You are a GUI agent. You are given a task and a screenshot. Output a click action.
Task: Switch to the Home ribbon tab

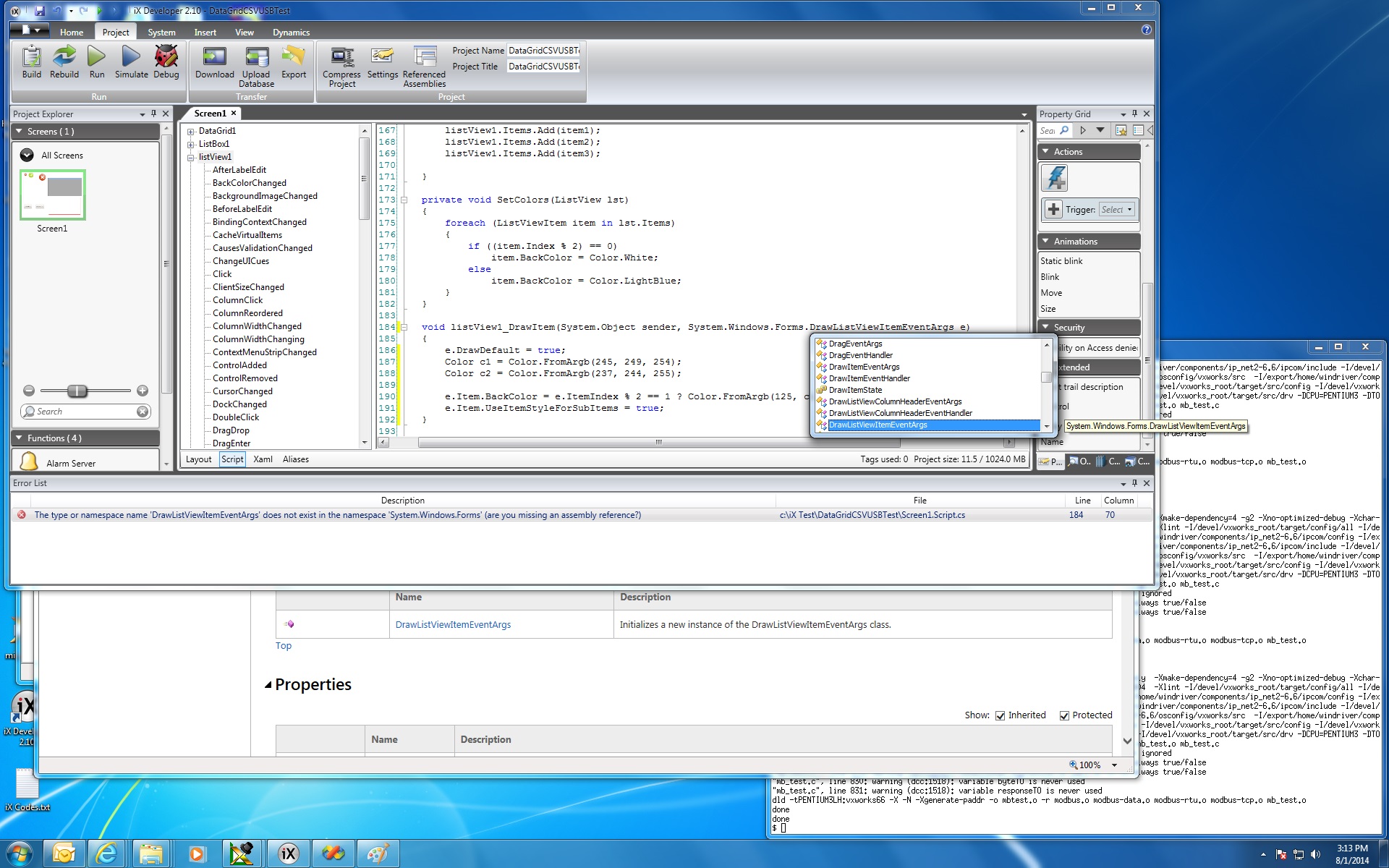click(72, 32)
